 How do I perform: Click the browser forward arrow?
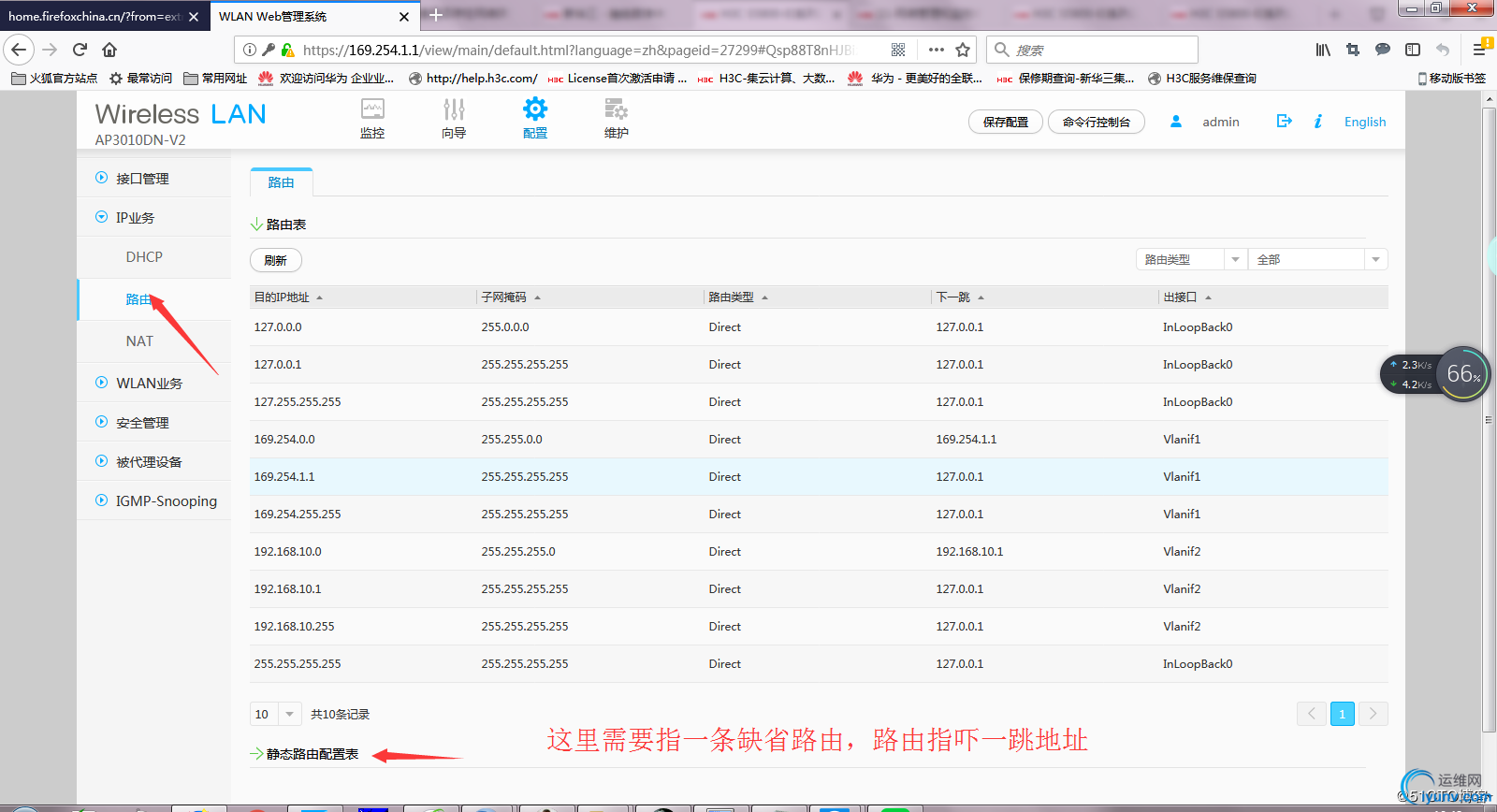[x=50, y=50]
